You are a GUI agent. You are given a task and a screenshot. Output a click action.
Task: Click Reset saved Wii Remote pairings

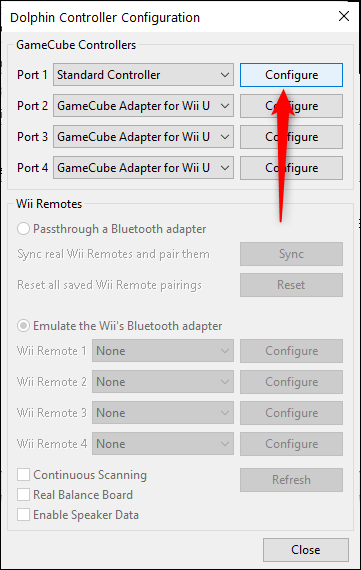point(291,285)
